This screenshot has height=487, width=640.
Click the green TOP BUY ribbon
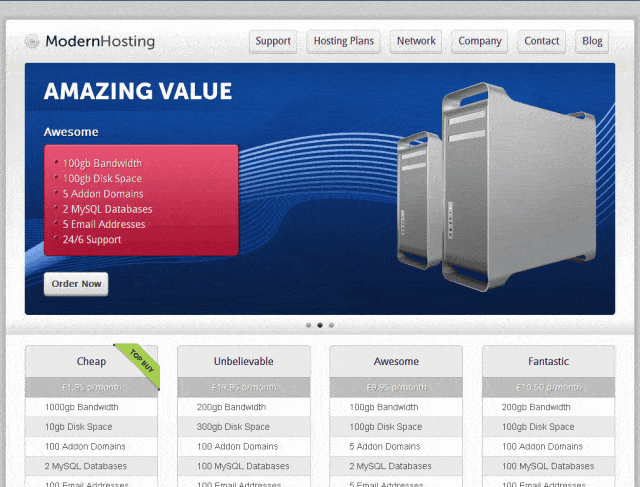140,363
